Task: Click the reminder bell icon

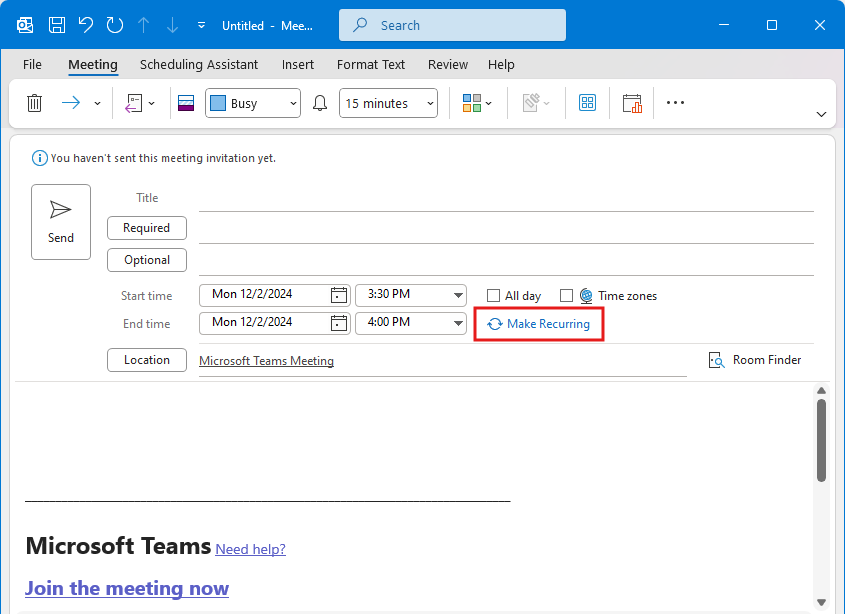Action: (x=319, y=102)
